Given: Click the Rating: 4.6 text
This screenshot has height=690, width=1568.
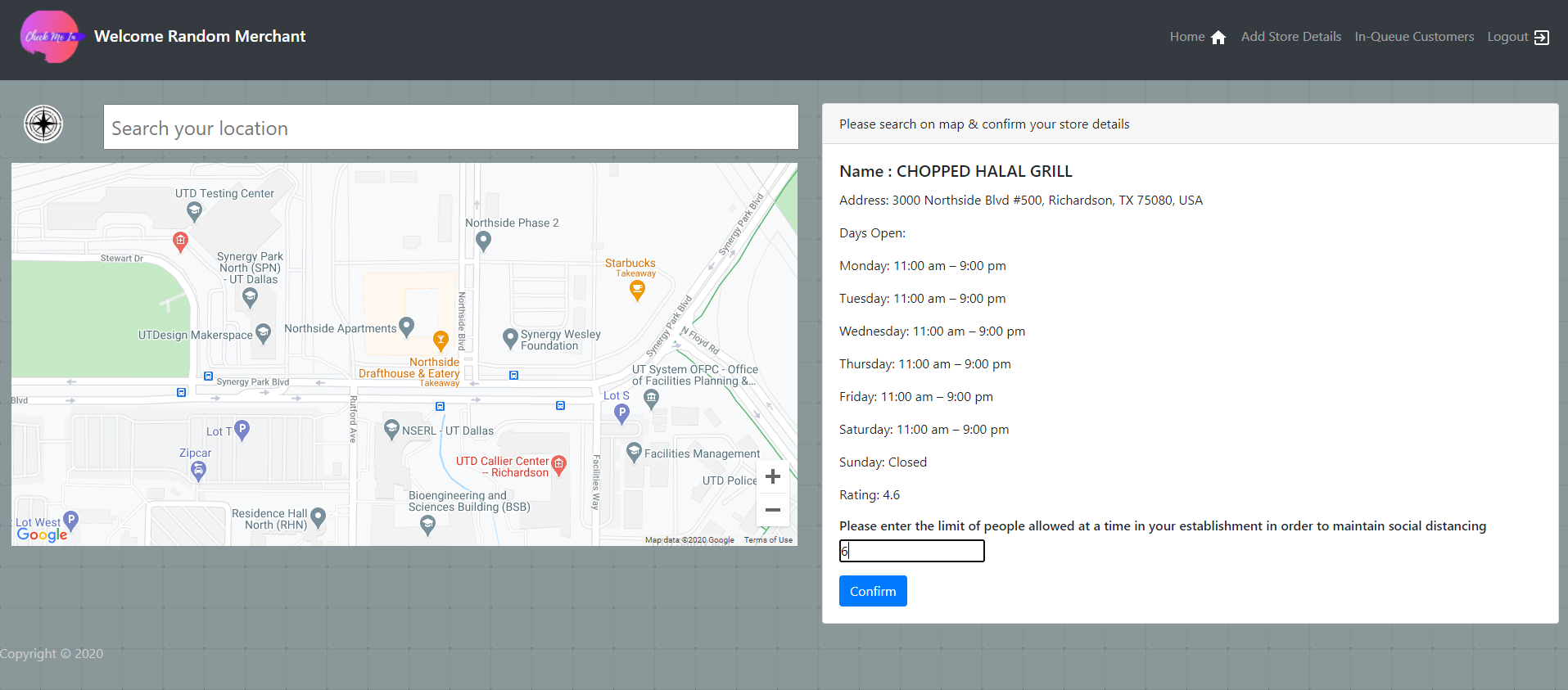Looking at the screenshot, I should 870,495.
